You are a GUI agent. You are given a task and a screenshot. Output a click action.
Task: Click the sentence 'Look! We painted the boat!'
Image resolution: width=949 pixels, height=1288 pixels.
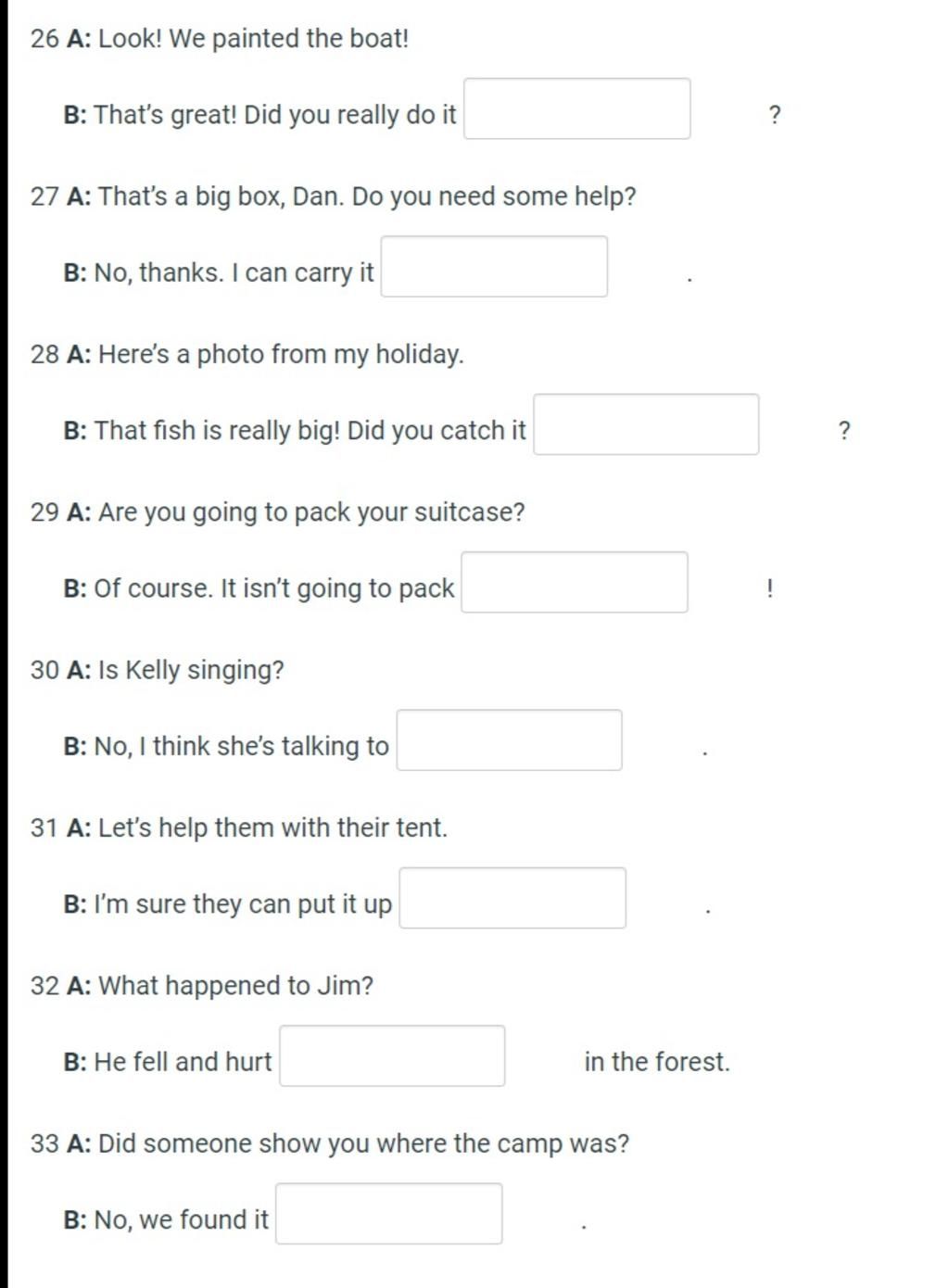[x=253, y=39]
